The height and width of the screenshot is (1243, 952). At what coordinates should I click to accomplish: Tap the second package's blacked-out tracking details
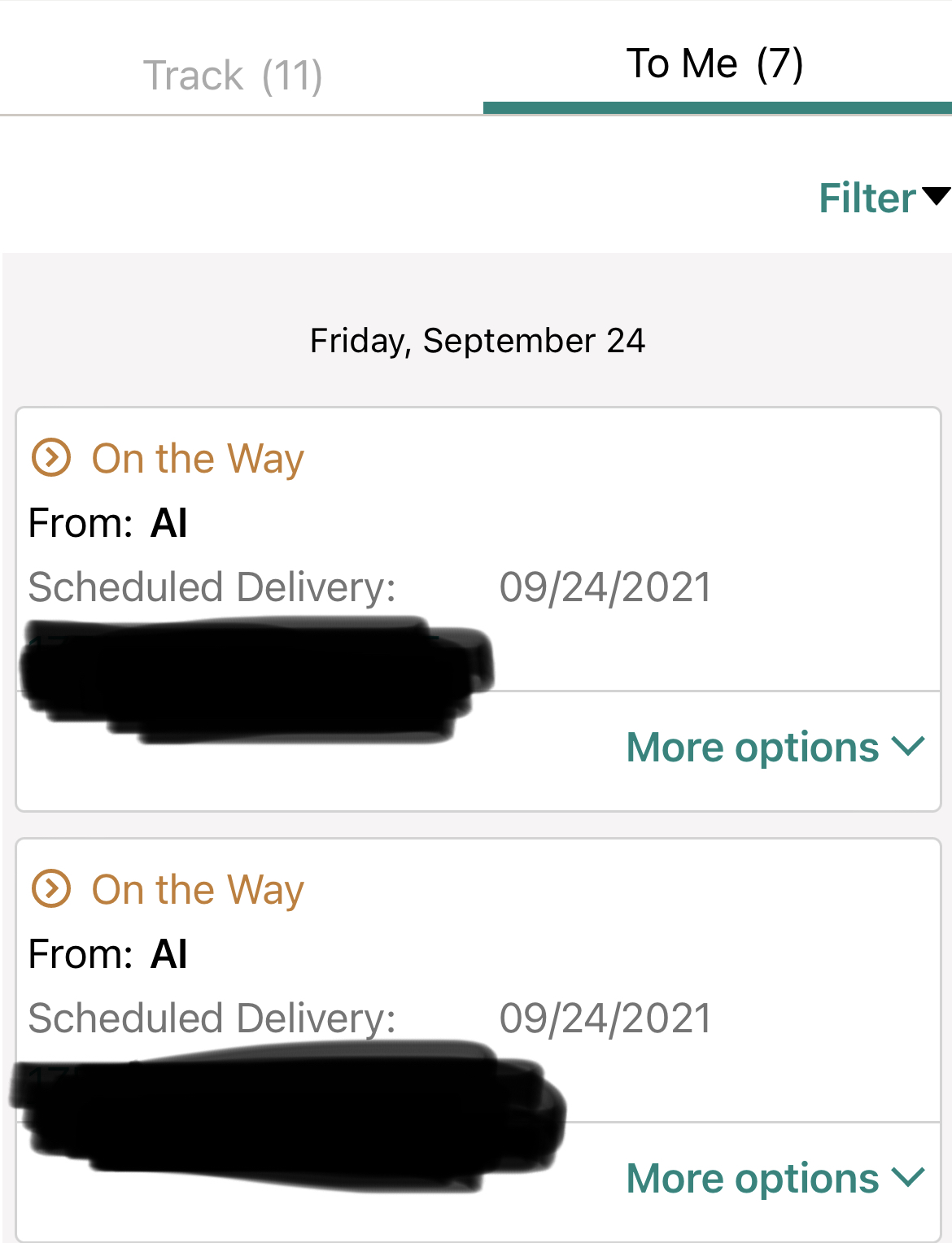click(285, 1116)
